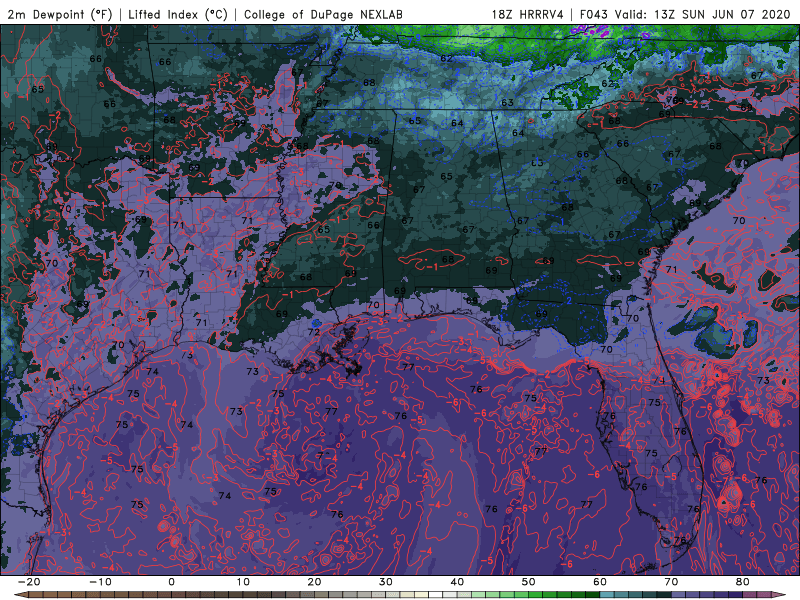Click the '18Z HRRRV4' model run label

click(x=528, y=14)
